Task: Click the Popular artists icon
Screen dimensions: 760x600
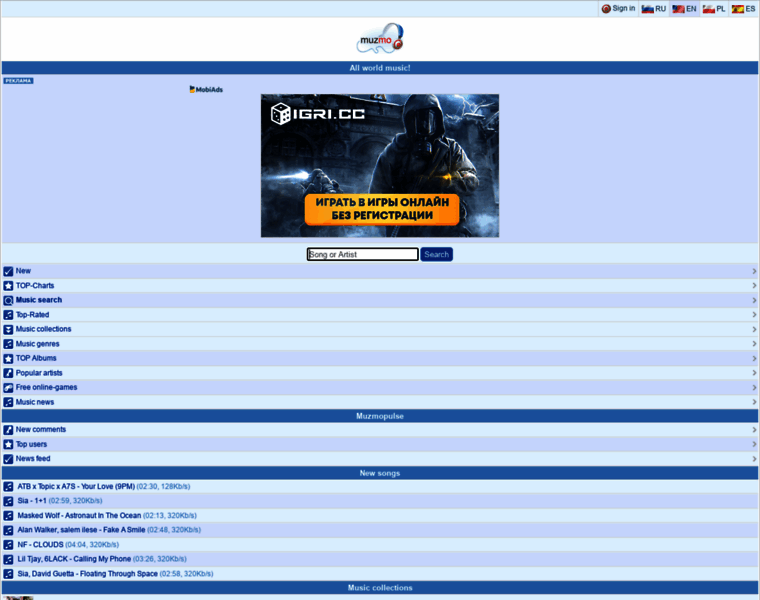Action: click(x=8, y=373)
